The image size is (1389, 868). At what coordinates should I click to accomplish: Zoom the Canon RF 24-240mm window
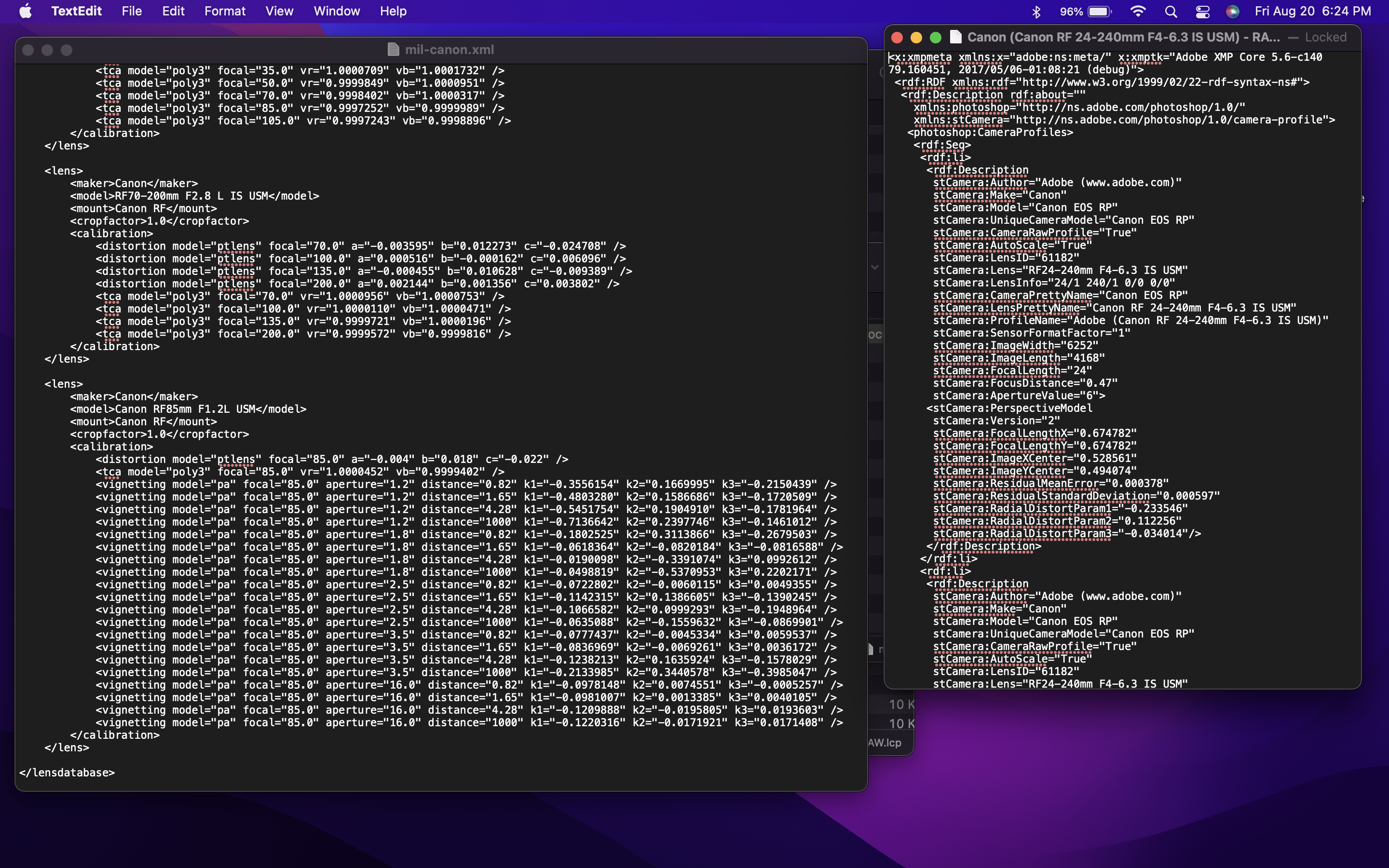936,37
